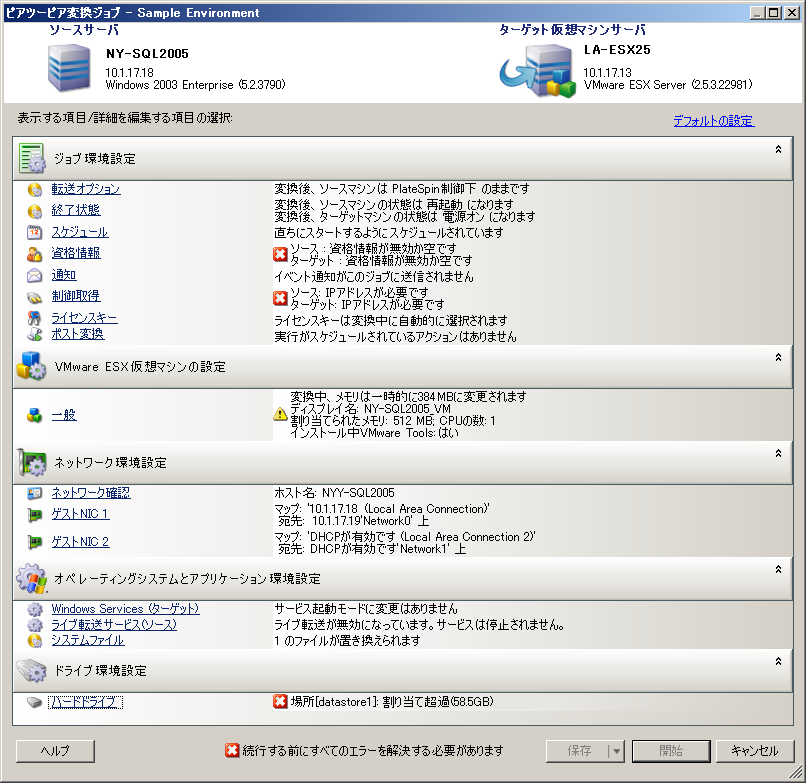Open the ライブ転送サービス(ソース) link
806x783 pixels.
click(114, 625)
